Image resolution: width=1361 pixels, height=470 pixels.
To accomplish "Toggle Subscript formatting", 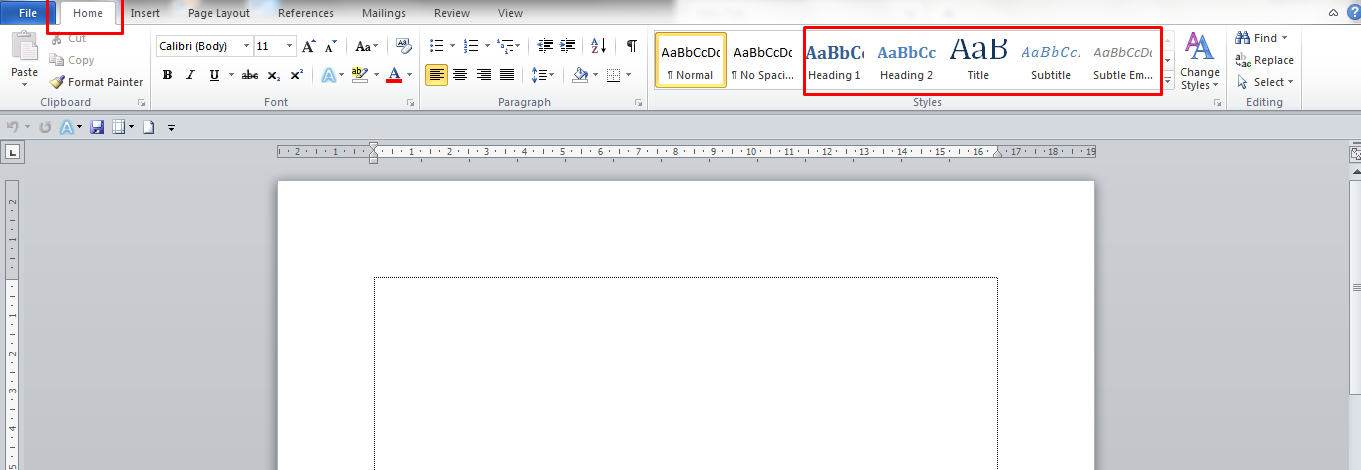I will point(274,75).
